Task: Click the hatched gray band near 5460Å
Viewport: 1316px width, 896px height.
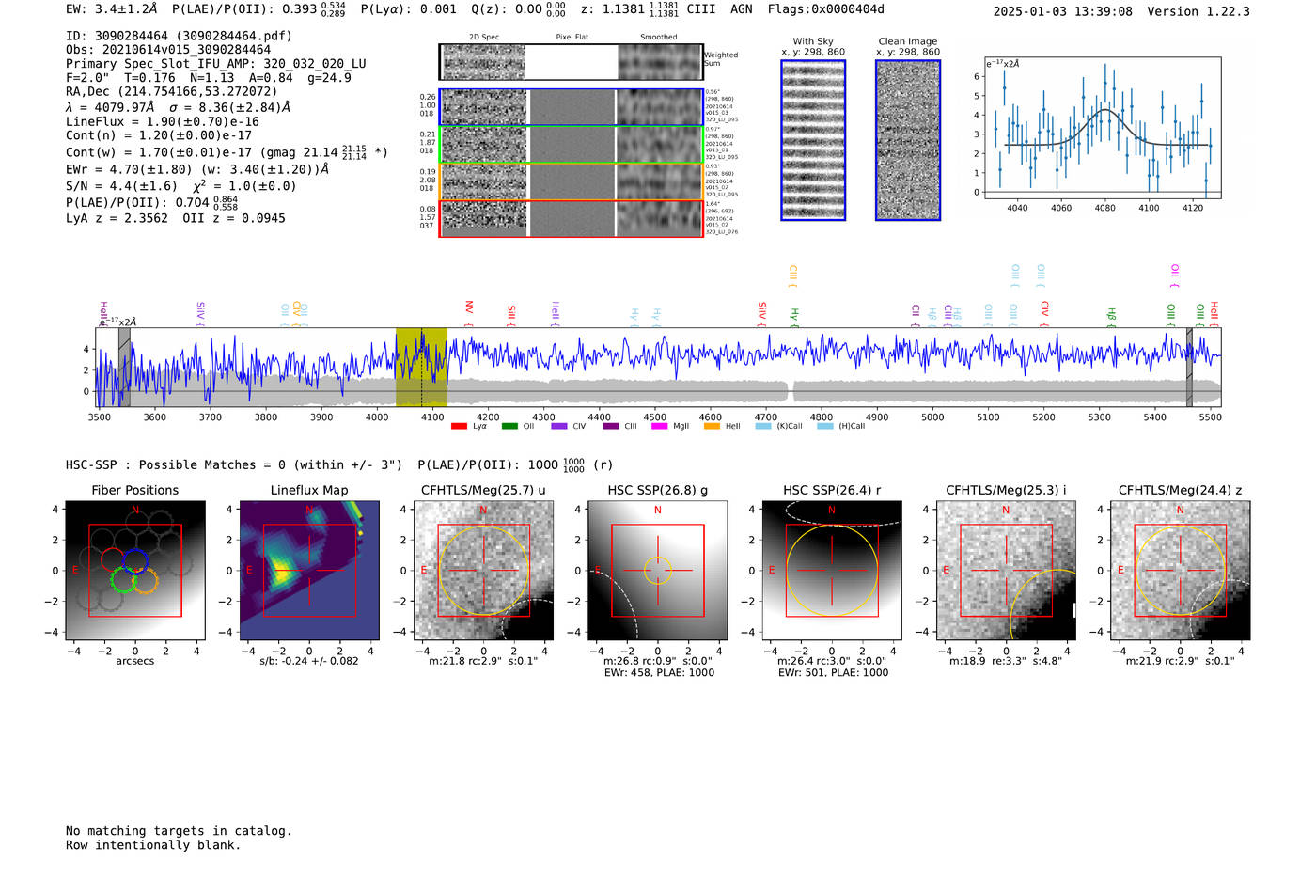Action: [x=1189, y=368]
